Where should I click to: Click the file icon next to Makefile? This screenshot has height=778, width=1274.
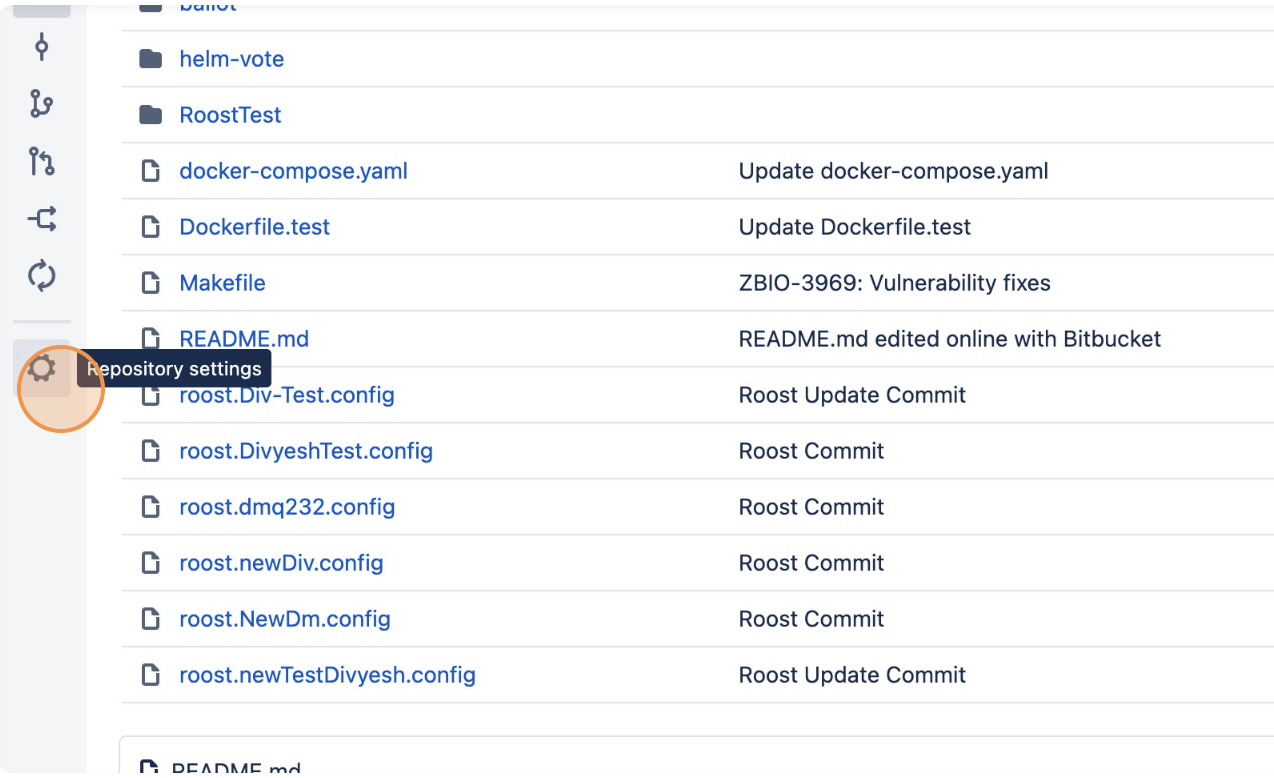point(150,283)
